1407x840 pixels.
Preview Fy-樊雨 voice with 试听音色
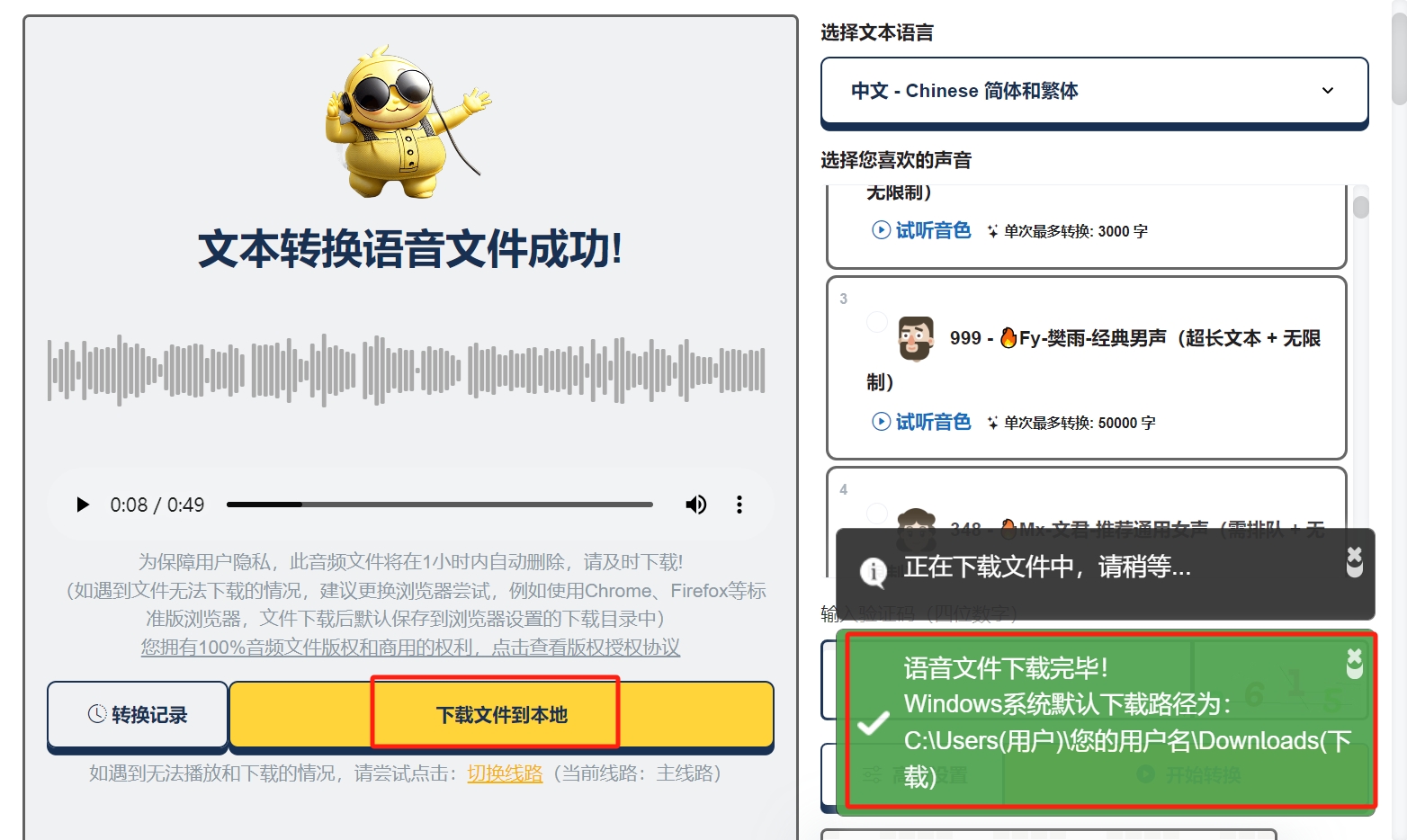pyautogui.click(x=921, y=422)
